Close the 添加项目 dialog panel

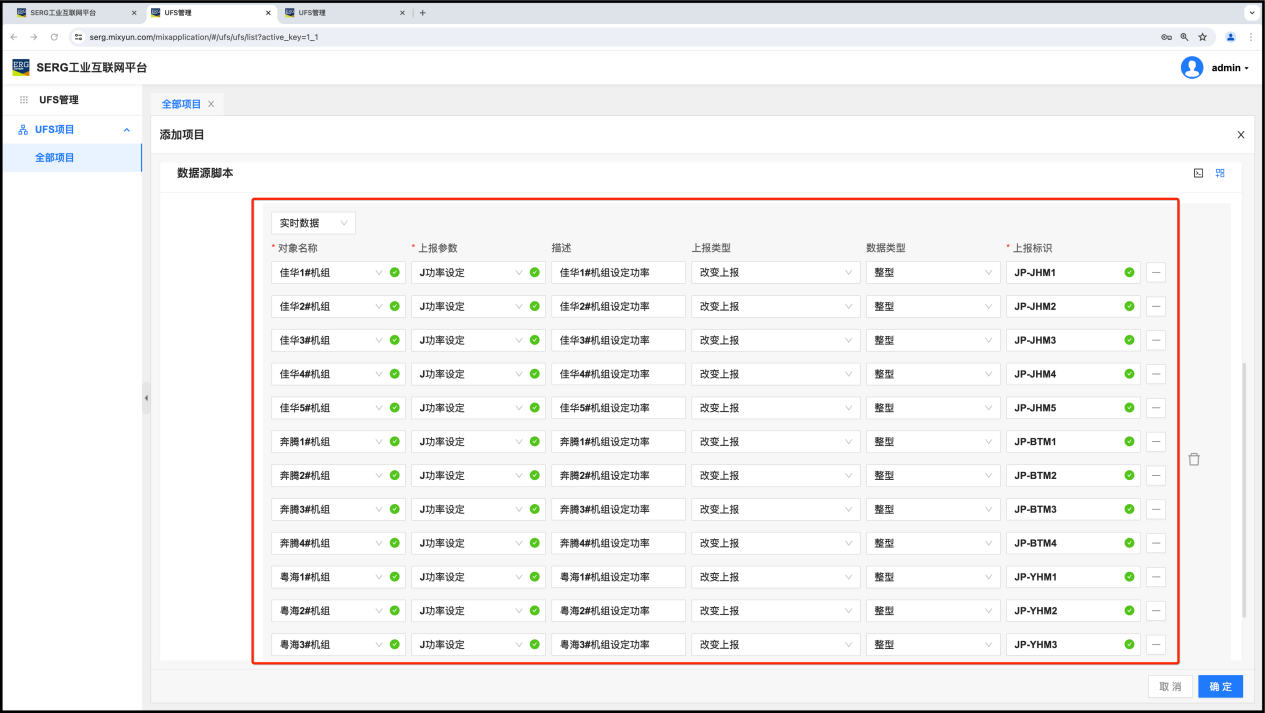pyautogui.click(x=1240, y=135)
